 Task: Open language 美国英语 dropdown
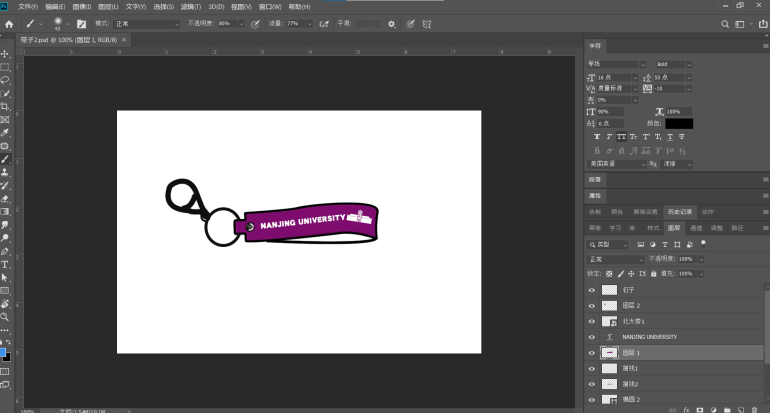pyautogui.click(x=616, y=164)
